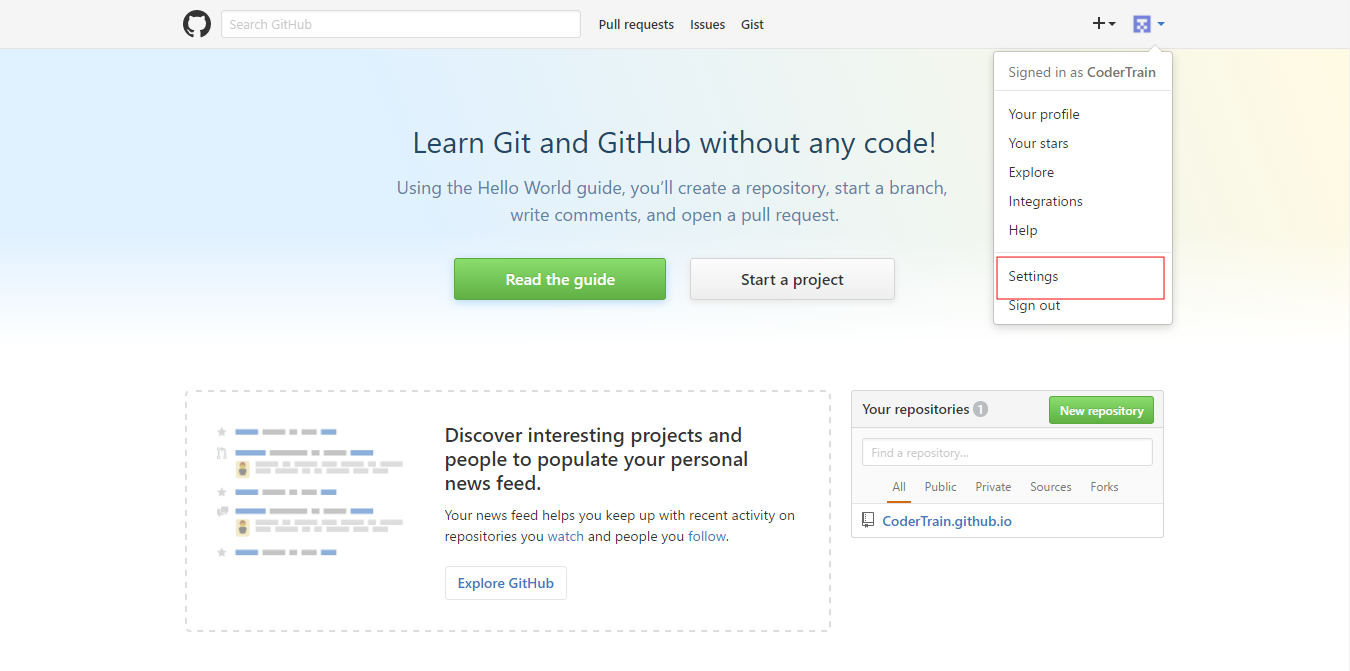Go to Issues in the header
The width and height of the screenshot is (1350, 671).
707,25
